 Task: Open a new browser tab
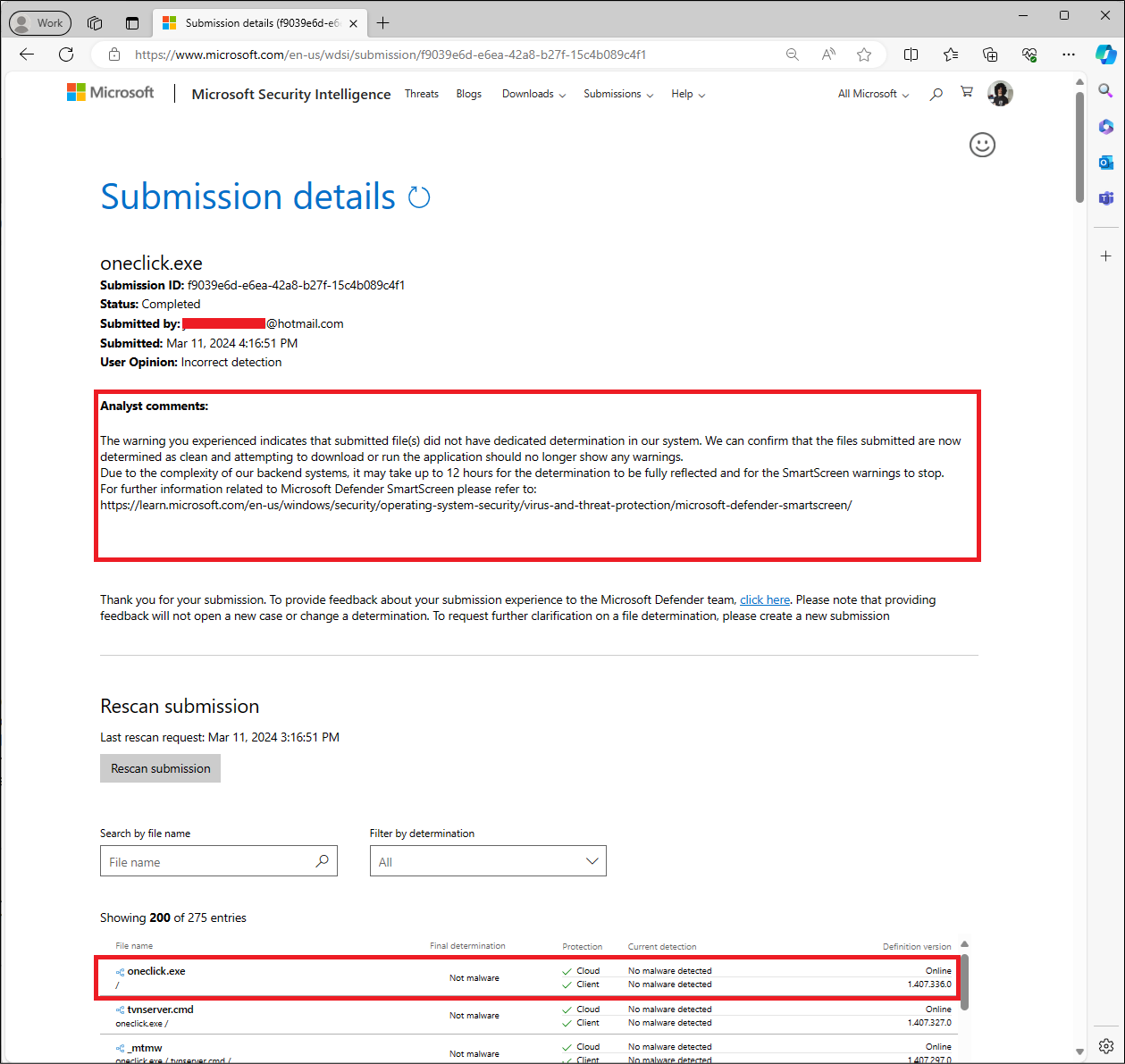coord(383,23)
